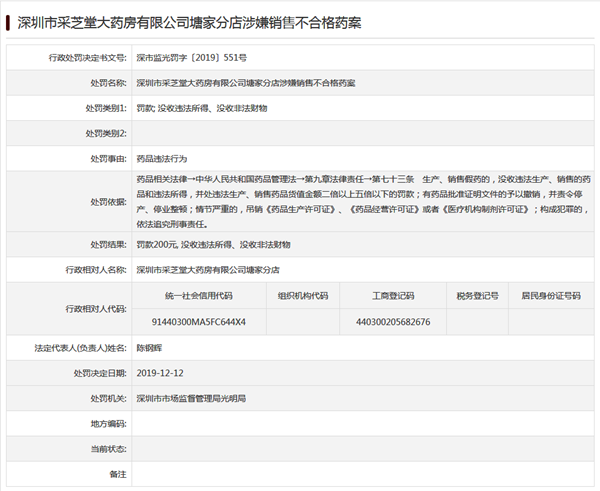Click column header 居民身份证号码
Viewport: 600px width, 491px height.
(x=551, y=296)
